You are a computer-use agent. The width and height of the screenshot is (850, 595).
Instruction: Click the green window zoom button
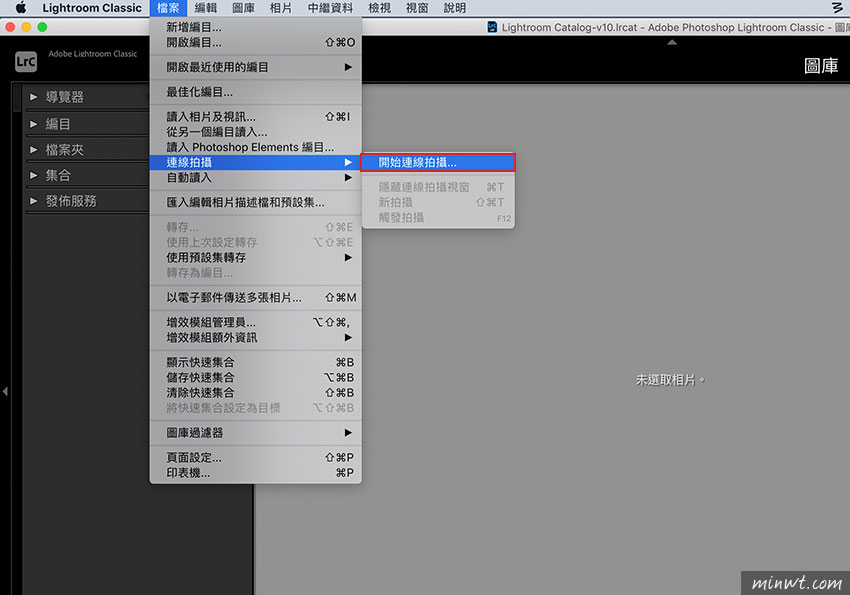pos(42,27)
